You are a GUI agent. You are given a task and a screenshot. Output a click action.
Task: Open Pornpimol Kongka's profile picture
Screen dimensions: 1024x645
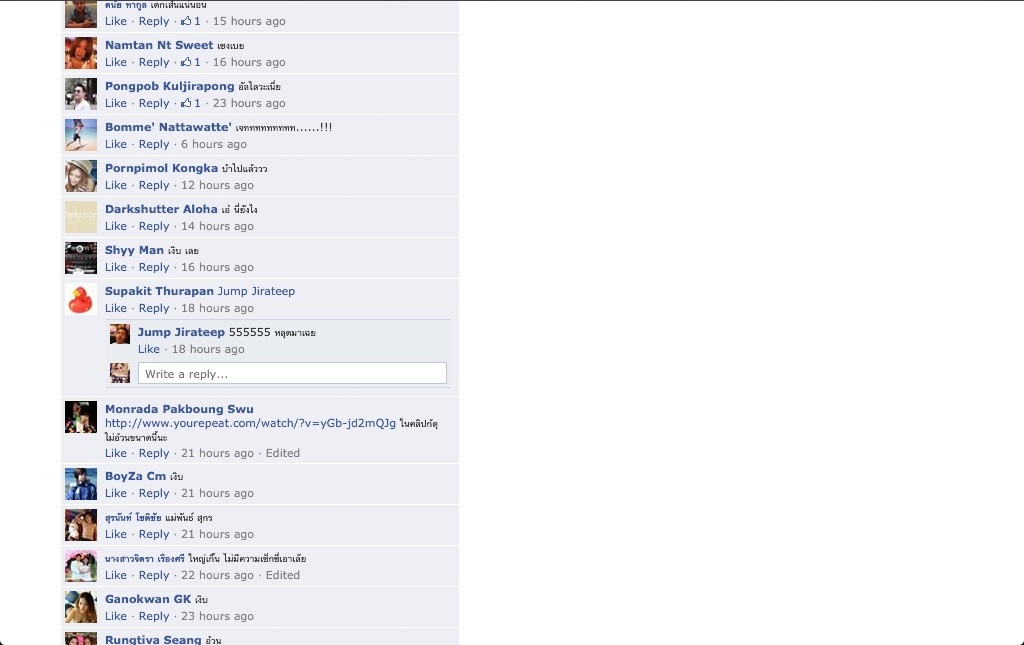[81, 176]
